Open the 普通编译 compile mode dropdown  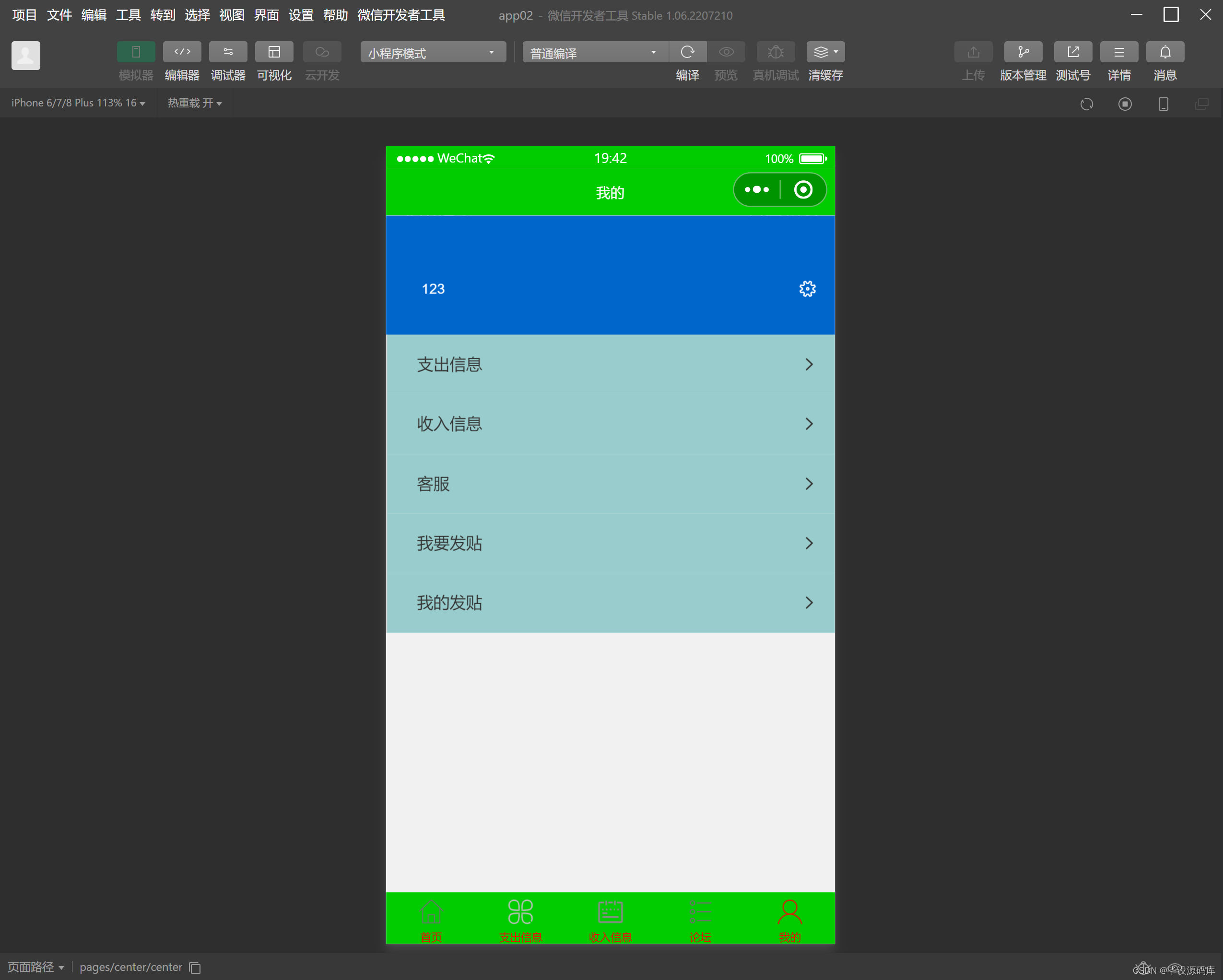pos(593,52)
